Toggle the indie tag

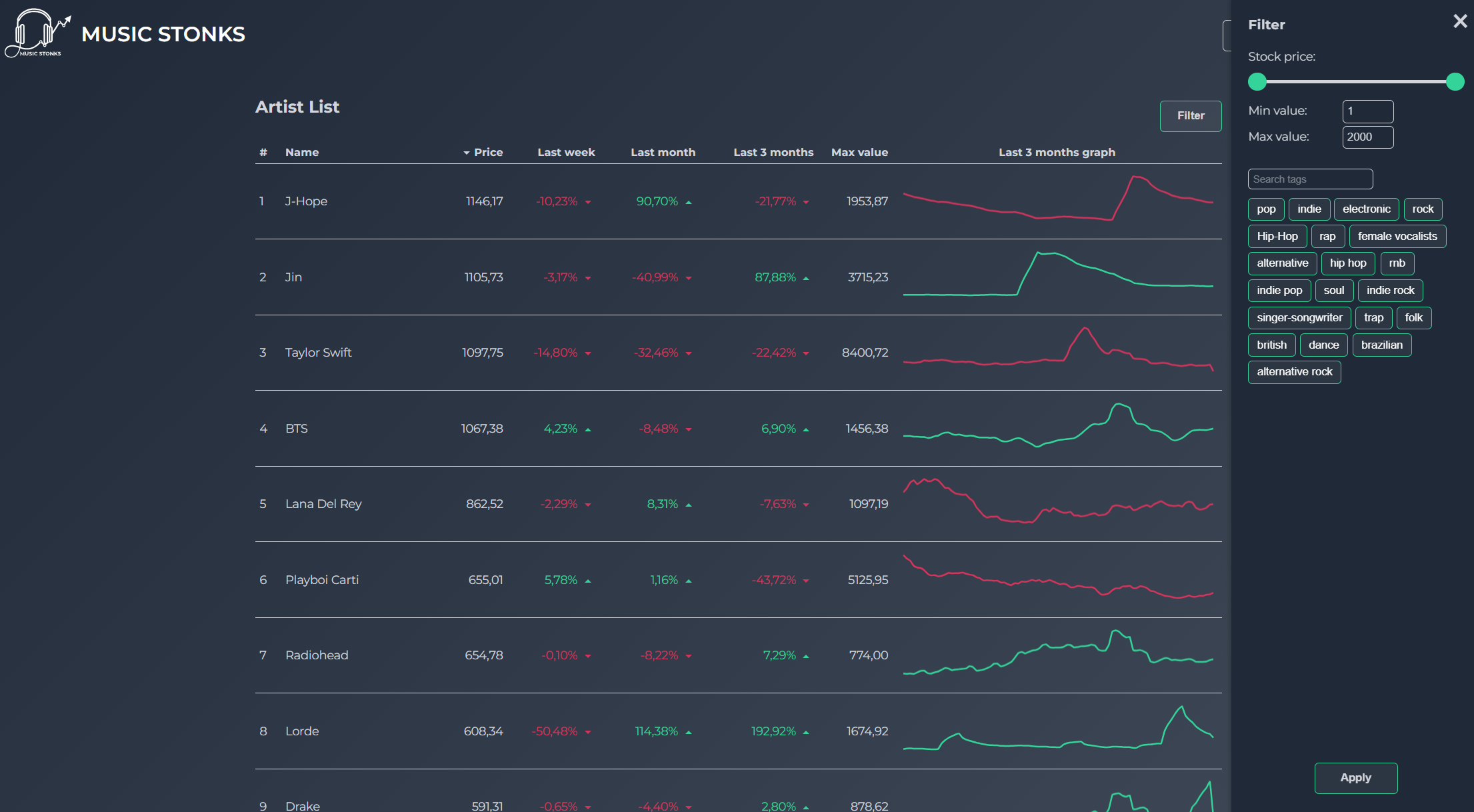tap(1309, 209)
